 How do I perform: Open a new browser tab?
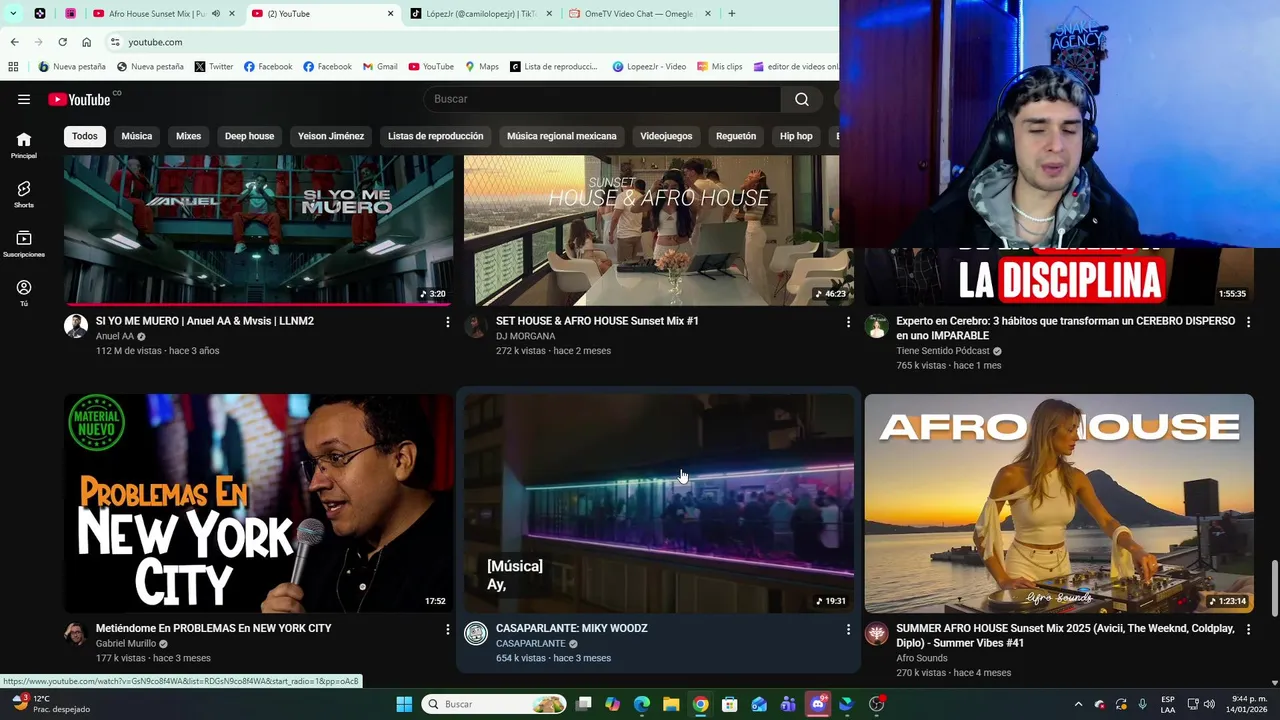pos(731,14)
